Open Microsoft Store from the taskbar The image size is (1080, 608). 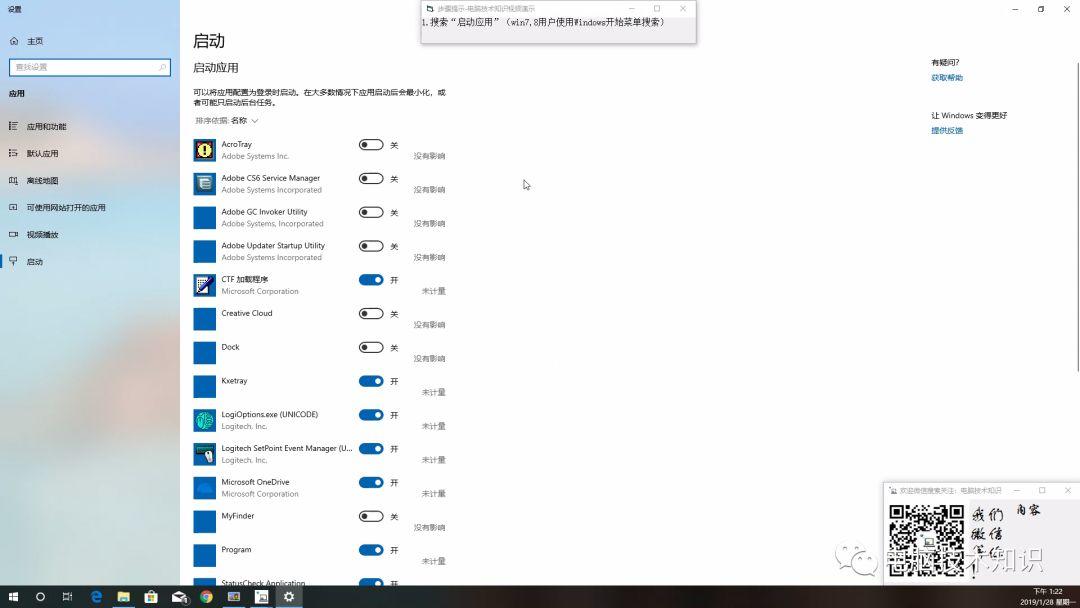click(x=151, y=597)
